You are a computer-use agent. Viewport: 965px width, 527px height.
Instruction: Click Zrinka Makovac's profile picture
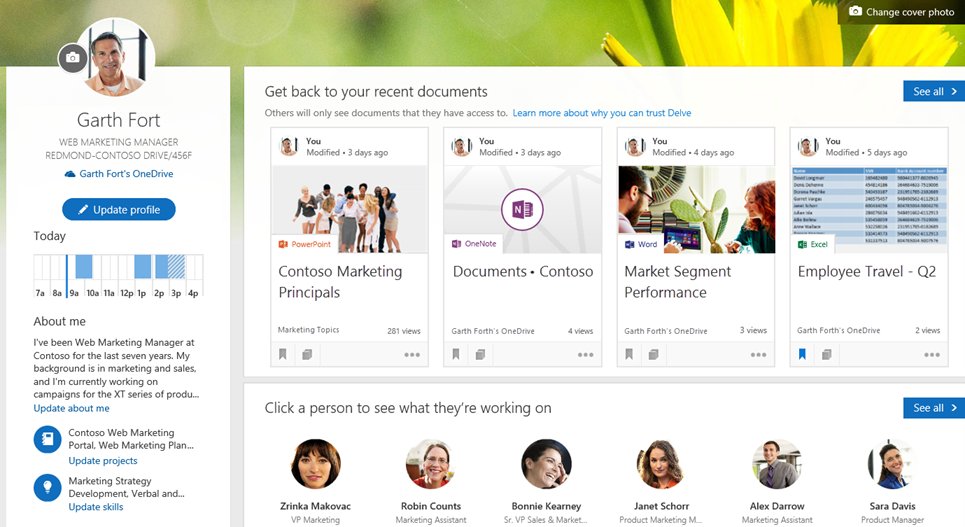[316, 464]
